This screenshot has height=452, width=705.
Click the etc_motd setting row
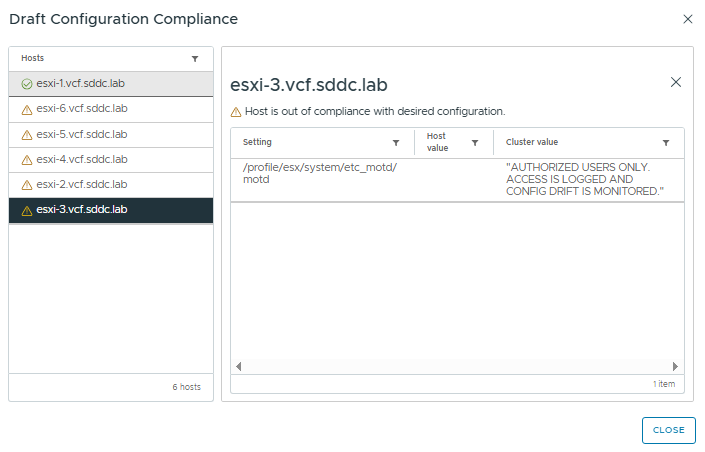(x=320, y=173)
